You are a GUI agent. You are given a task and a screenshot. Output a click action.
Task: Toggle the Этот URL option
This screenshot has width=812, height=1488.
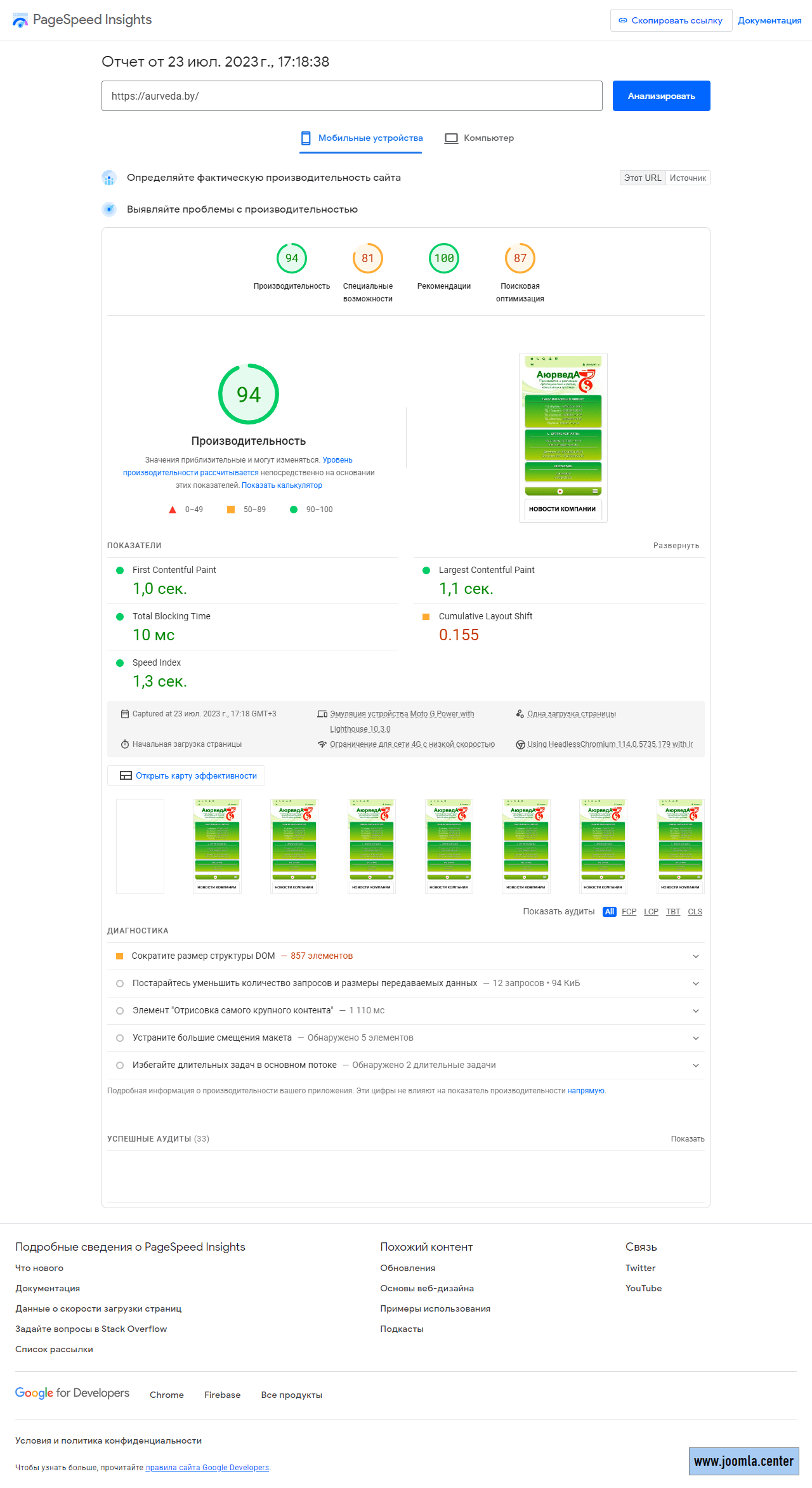click(x=642, y=178)
